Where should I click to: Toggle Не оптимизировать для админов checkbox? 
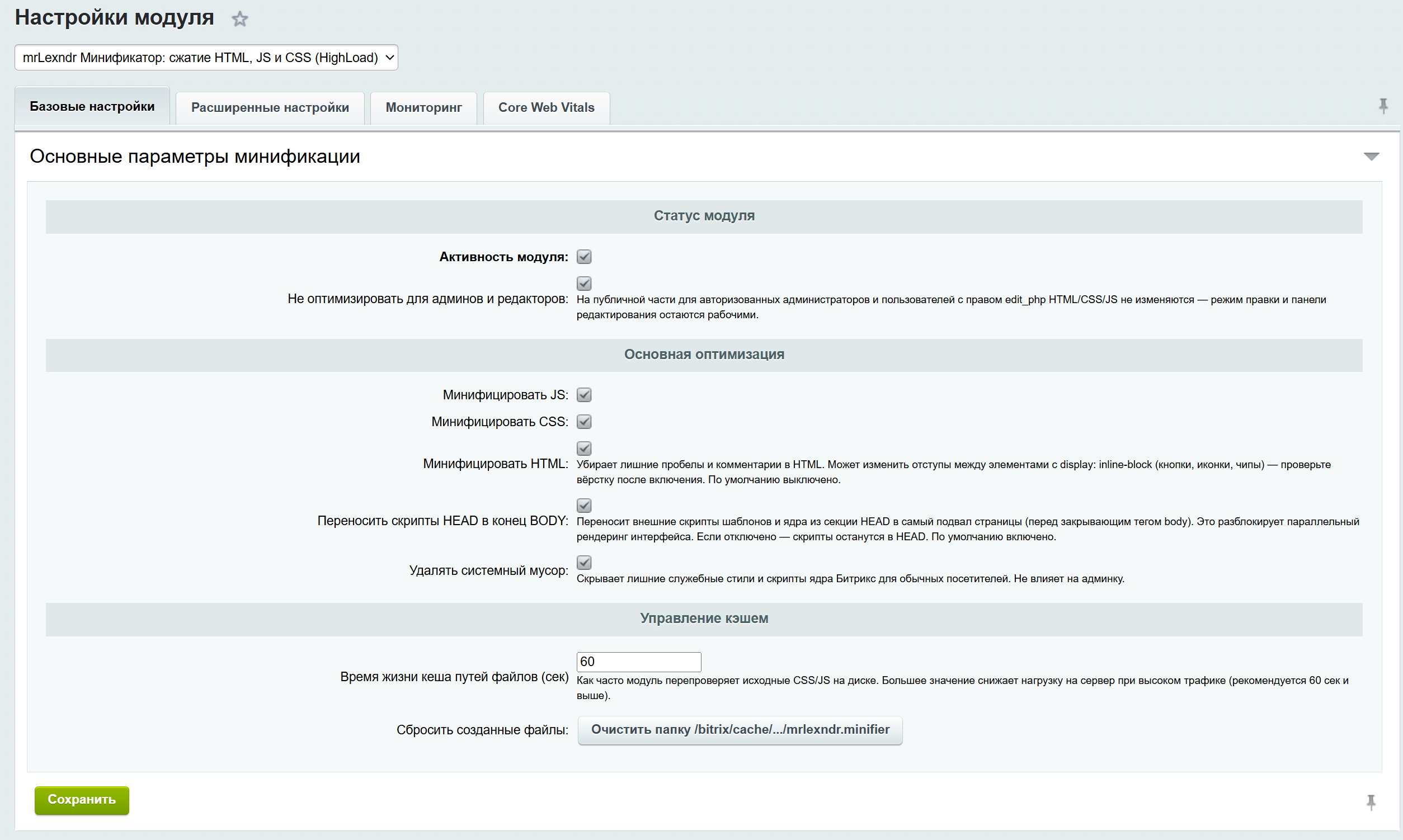[x=583, y=283]
